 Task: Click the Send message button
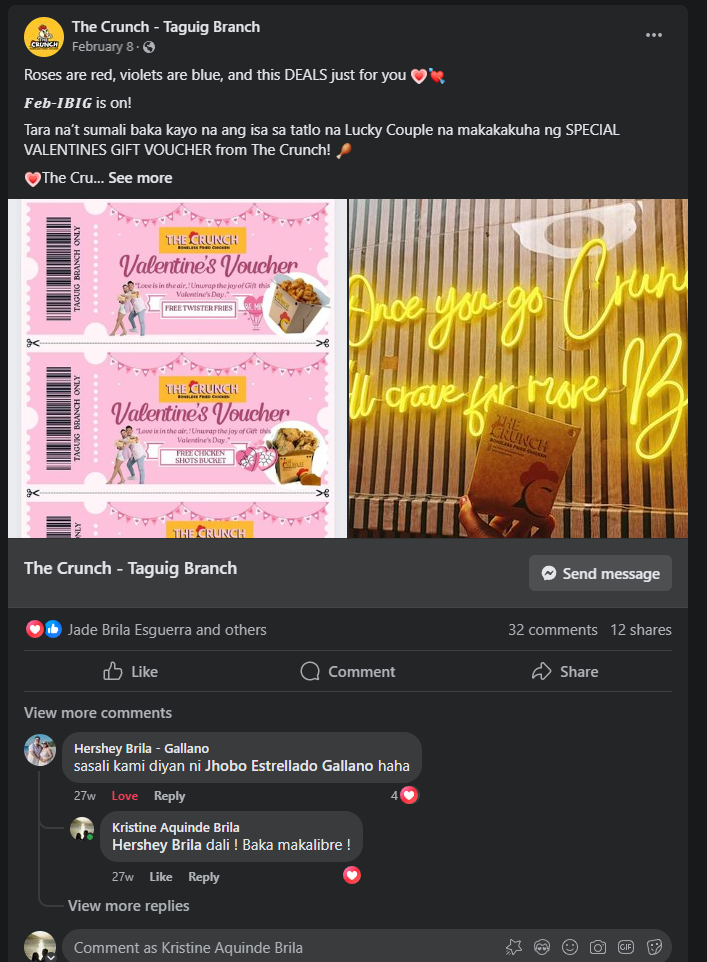tap(600, 573)
